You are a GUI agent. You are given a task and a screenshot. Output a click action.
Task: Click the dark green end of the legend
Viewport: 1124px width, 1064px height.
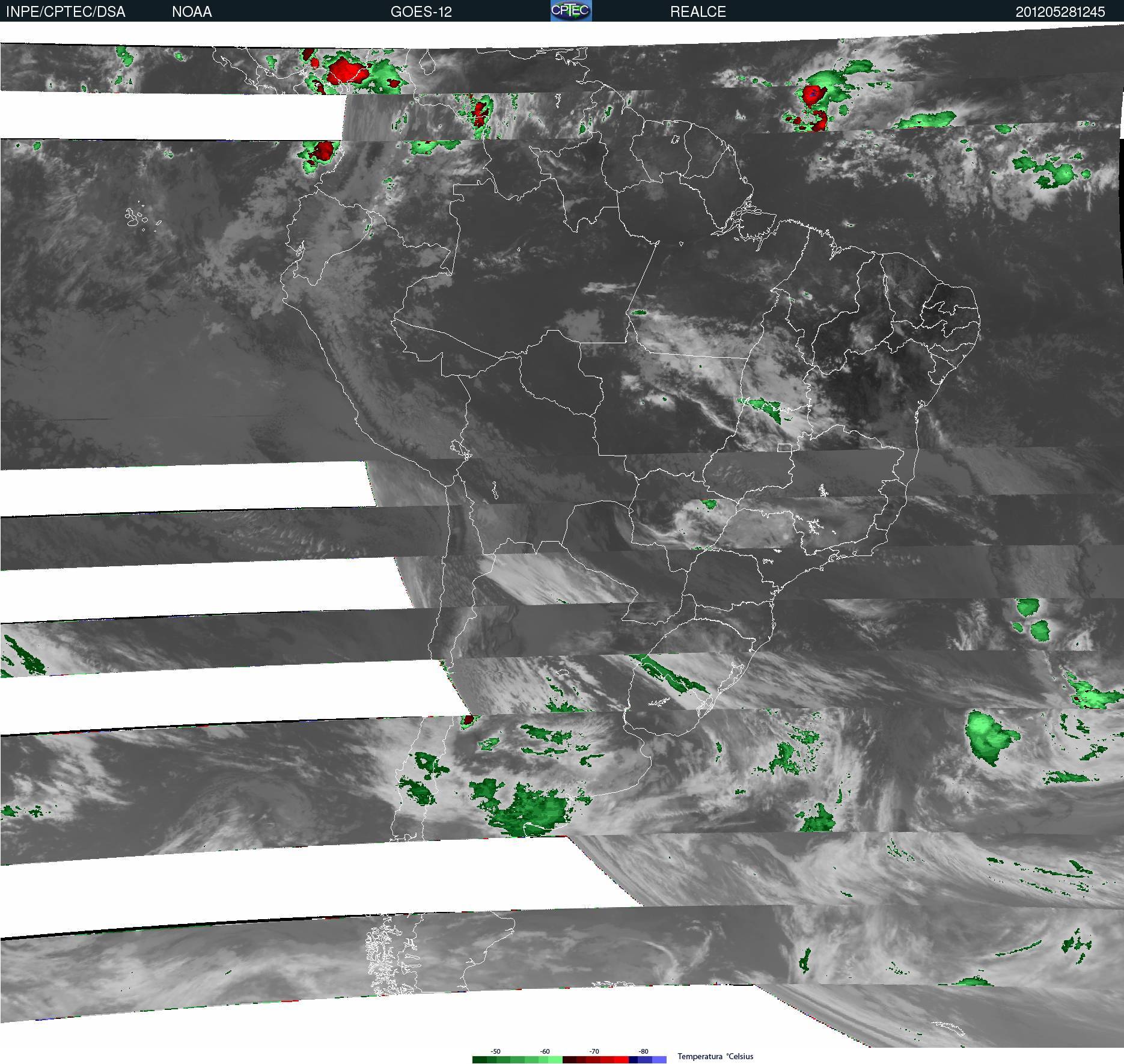click(480, 1060)
